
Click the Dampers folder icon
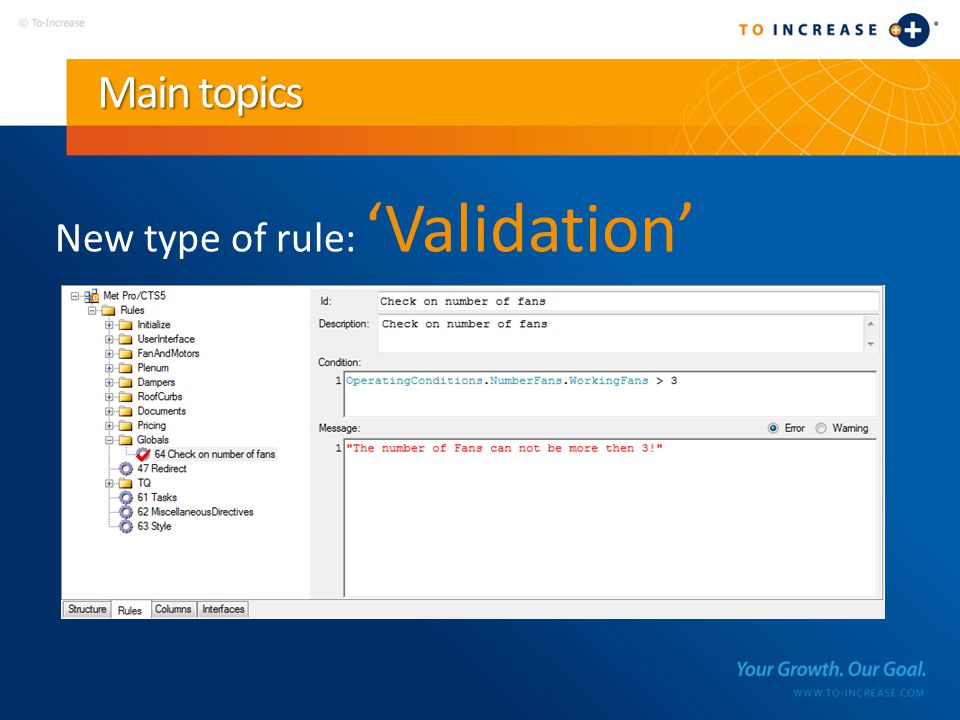click(x=126, y=383)
